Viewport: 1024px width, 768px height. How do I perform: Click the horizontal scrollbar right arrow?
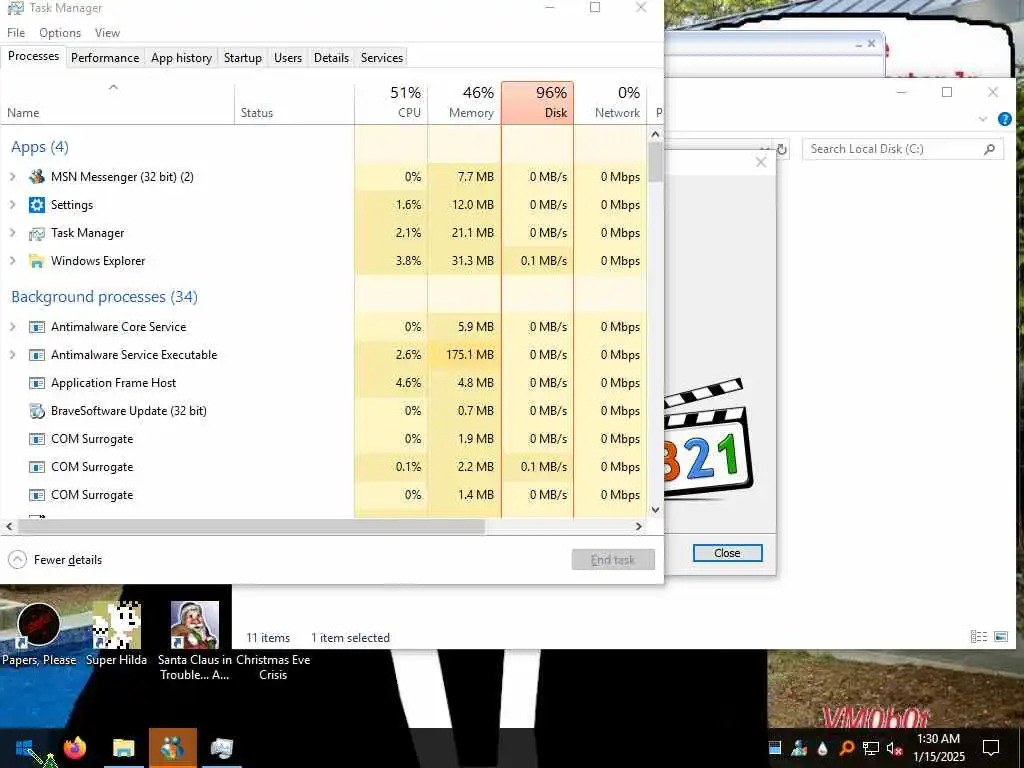pos(639,526)
